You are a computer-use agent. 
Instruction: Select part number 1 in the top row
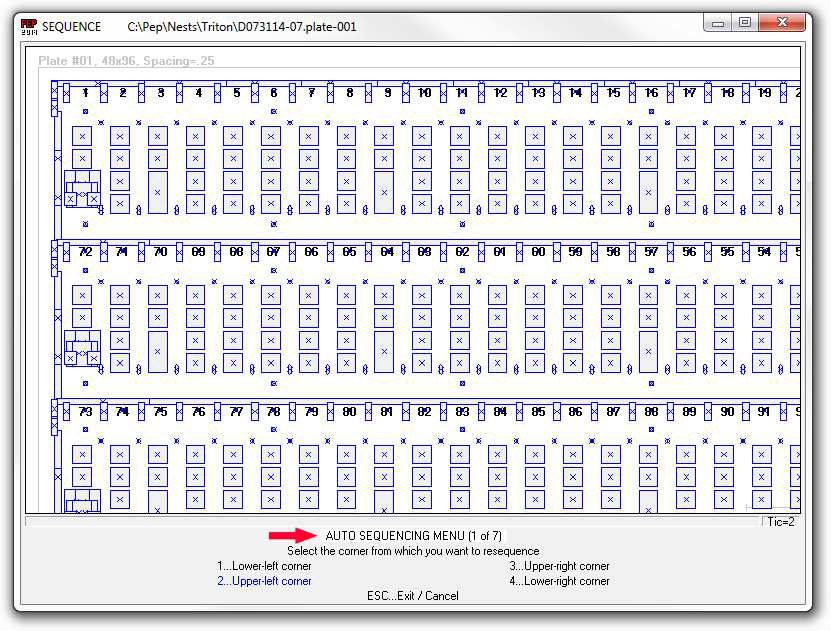pos(86,93)
